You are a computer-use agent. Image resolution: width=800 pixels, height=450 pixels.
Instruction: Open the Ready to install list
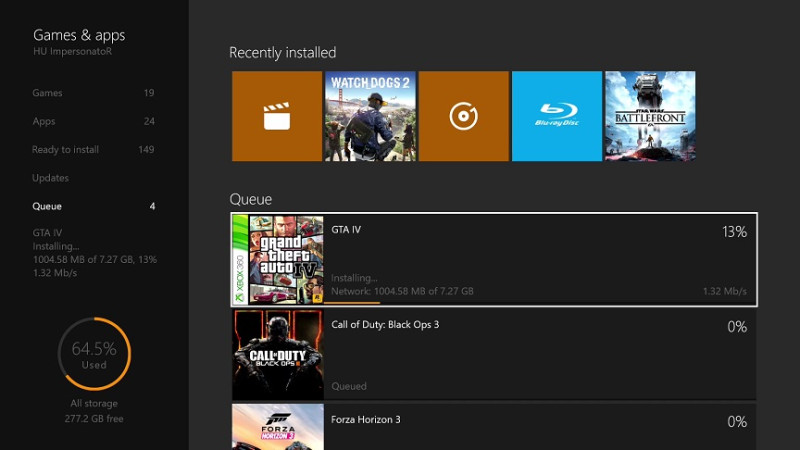click(x=65, y=149)
